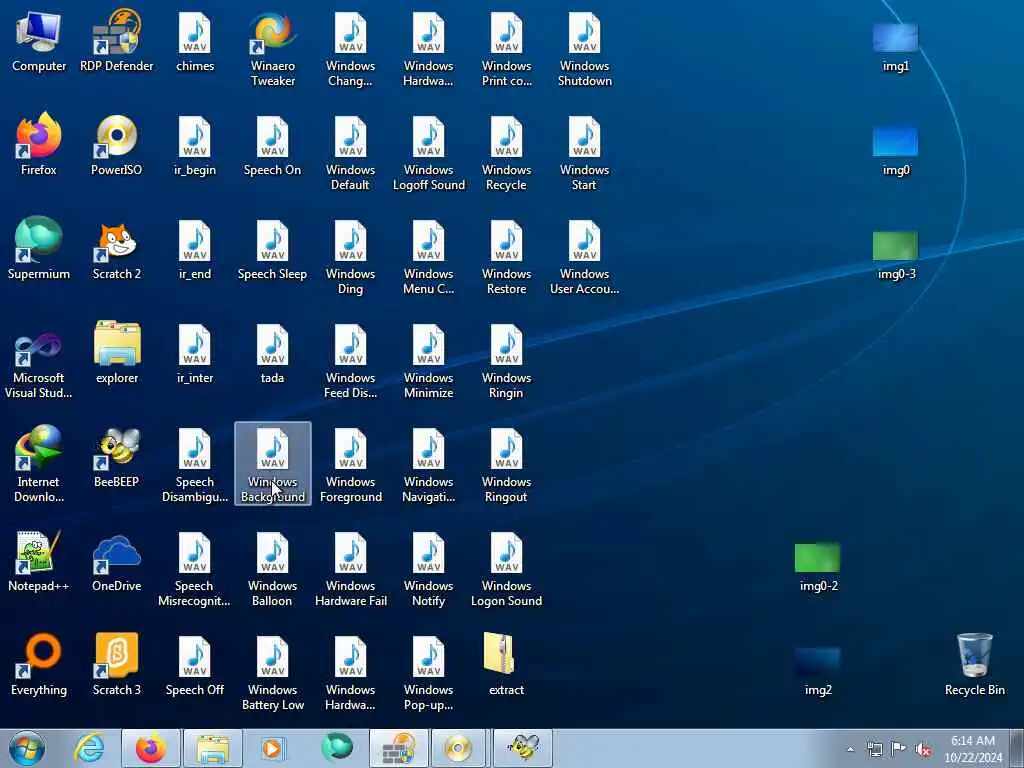The width and height of the screenshot is (1024, 768).
Task: Launch Internet Explorer from taskbar
Action: [x=89, y=748]
